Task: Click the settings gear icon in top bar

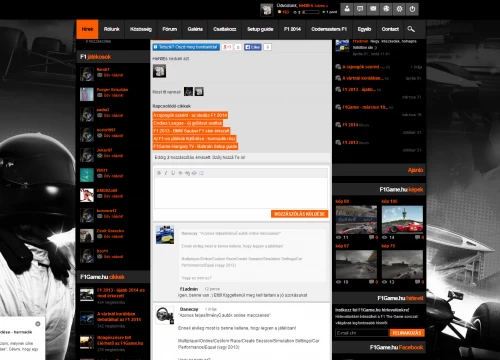Action: [399, 9]
